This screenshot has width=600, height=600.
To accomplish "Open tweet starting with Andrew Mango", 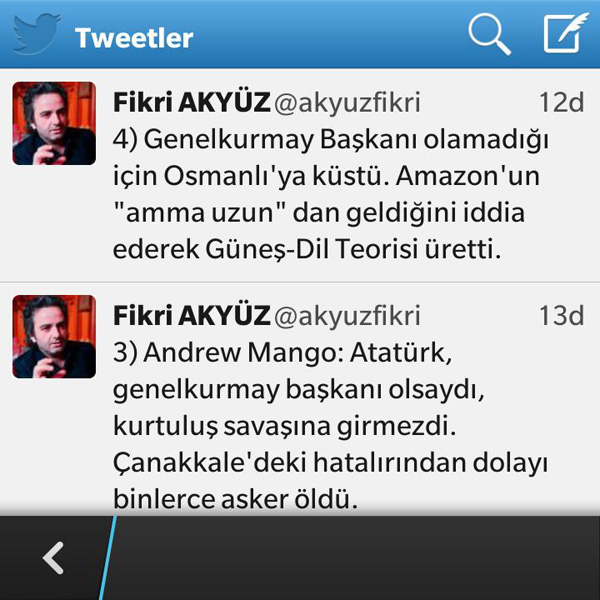I will pyautogui.click(x=331, y=426).
